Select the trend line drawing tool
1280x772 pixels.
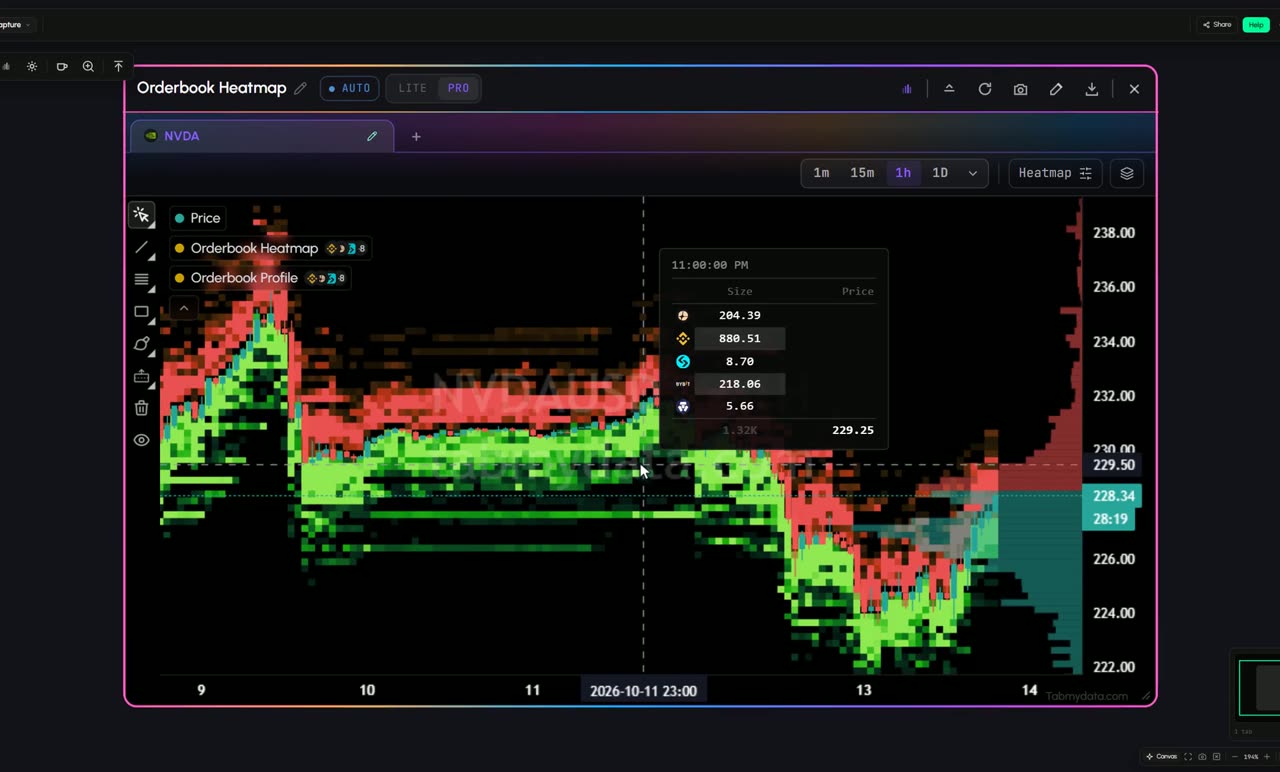click(x=141, y=248)
